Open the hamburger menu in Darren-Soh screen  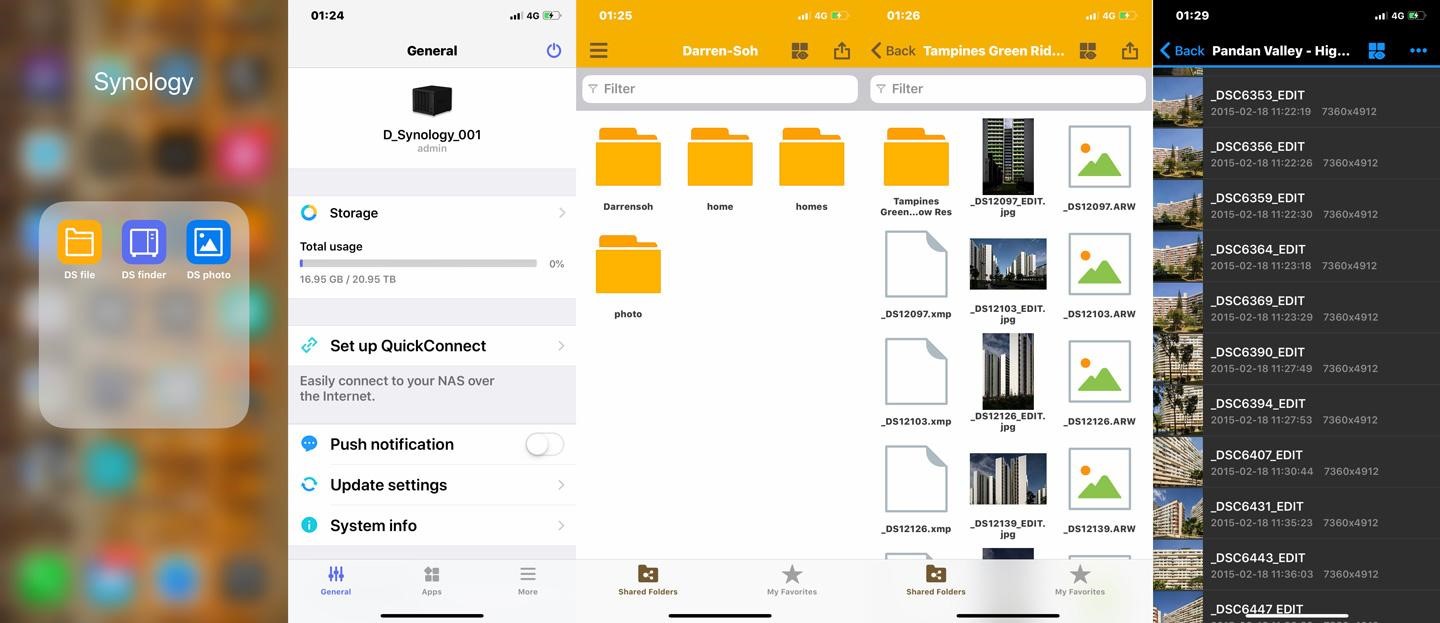pos(598,50)
